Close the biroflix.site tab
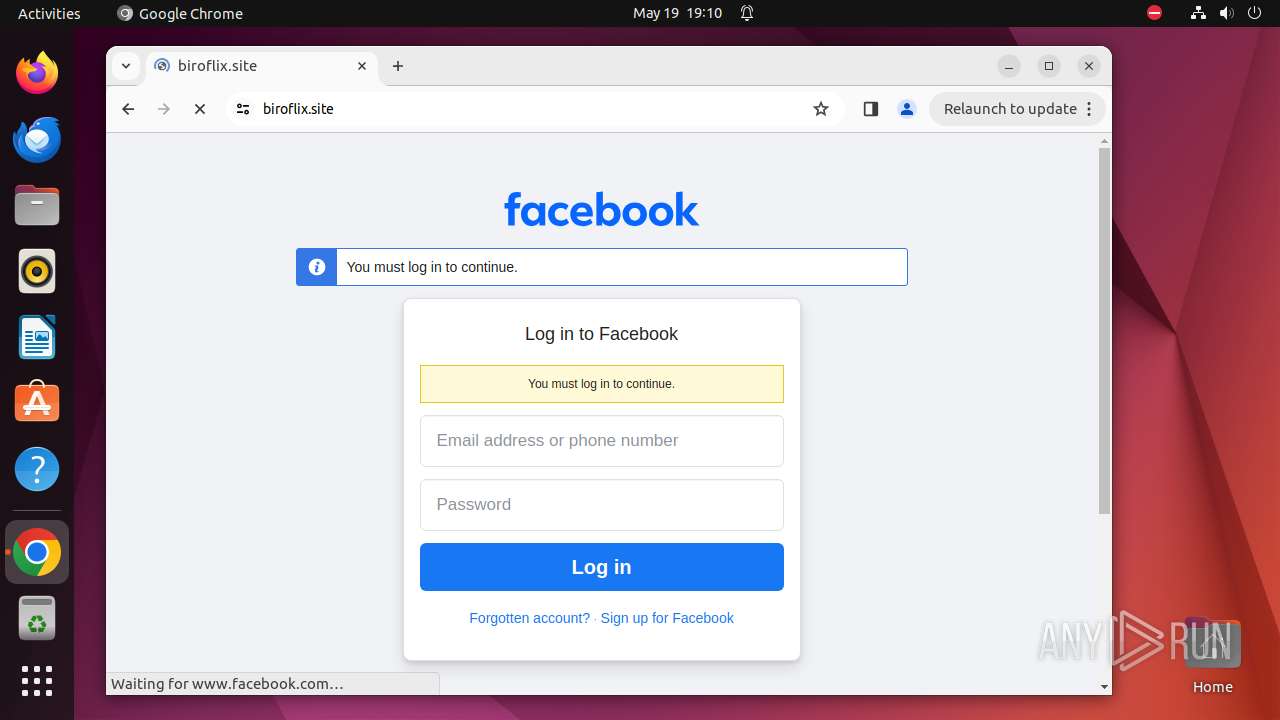The width and height of the screenshot is (1280, 720). point(362,66)
